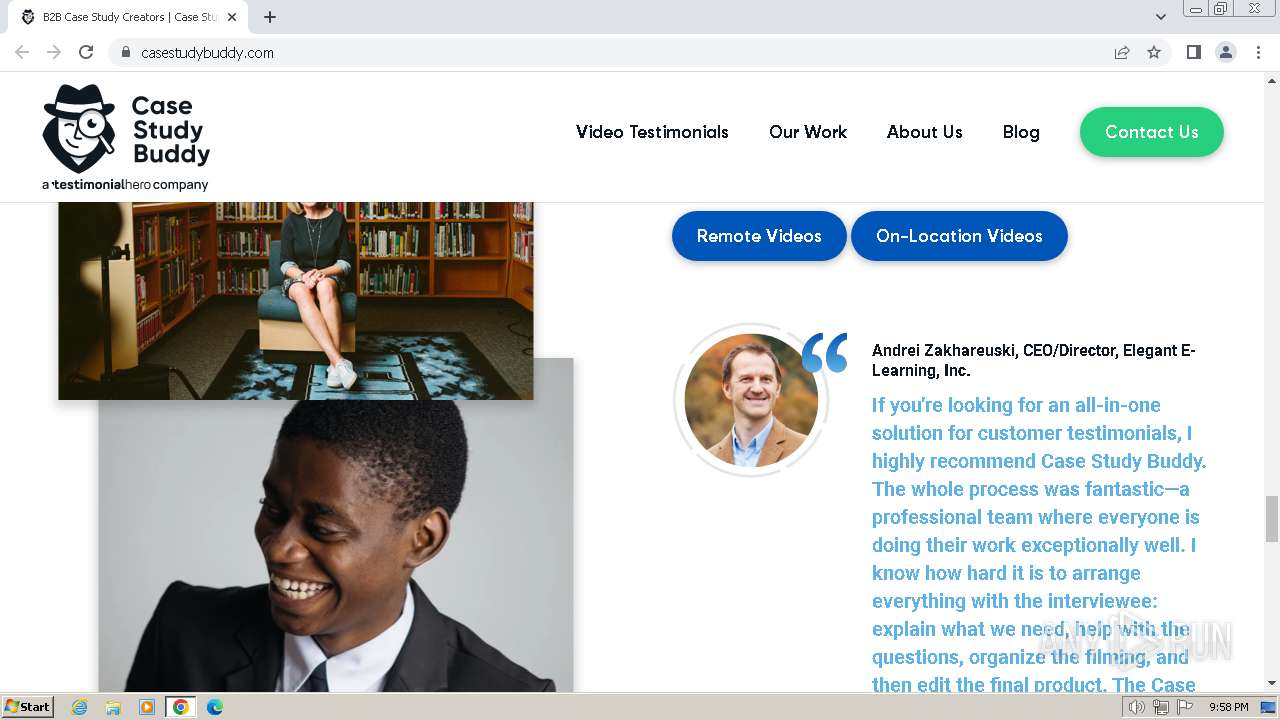This screenshot has height=720, width=1280.
Task: Open Microsoft Edge from the taskbar
Action: tap(214, 707)
